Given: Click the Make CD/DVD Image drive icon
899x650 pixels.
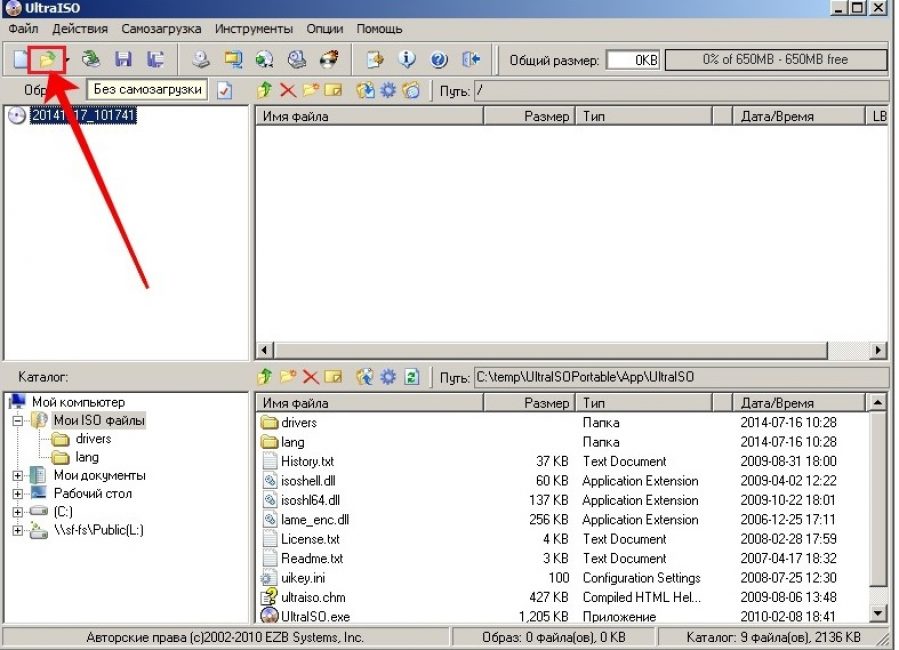Looking at the screenshot, I should 200,59.
